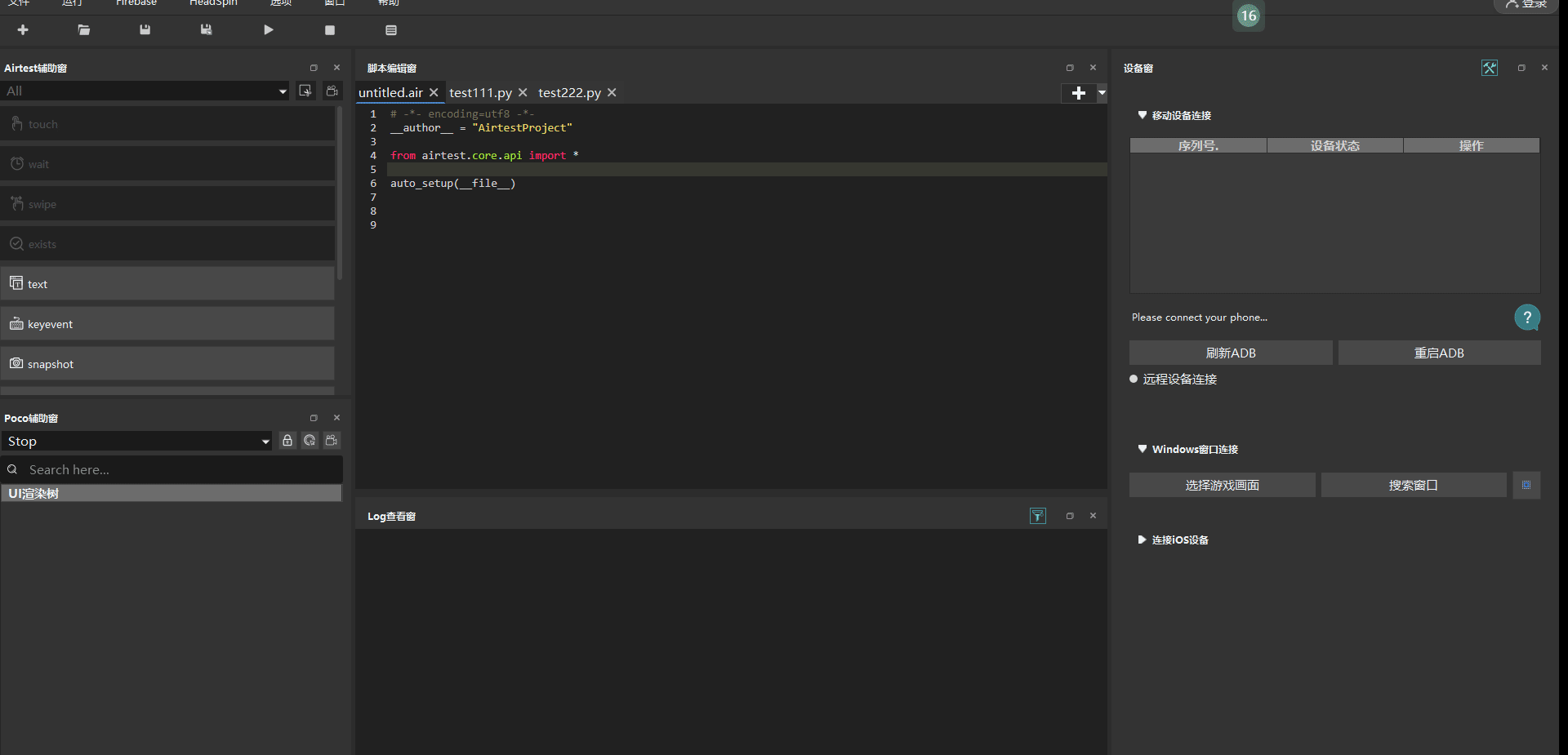
Task: Click the New script plus icon in toolbar
Action: pyautogui.click(x=23, y=30)
